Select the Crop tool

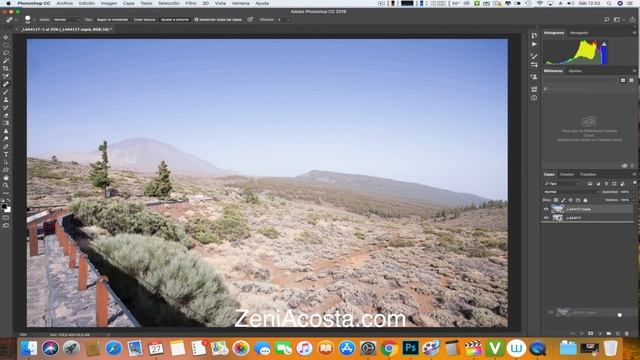[x=6, y=69]
